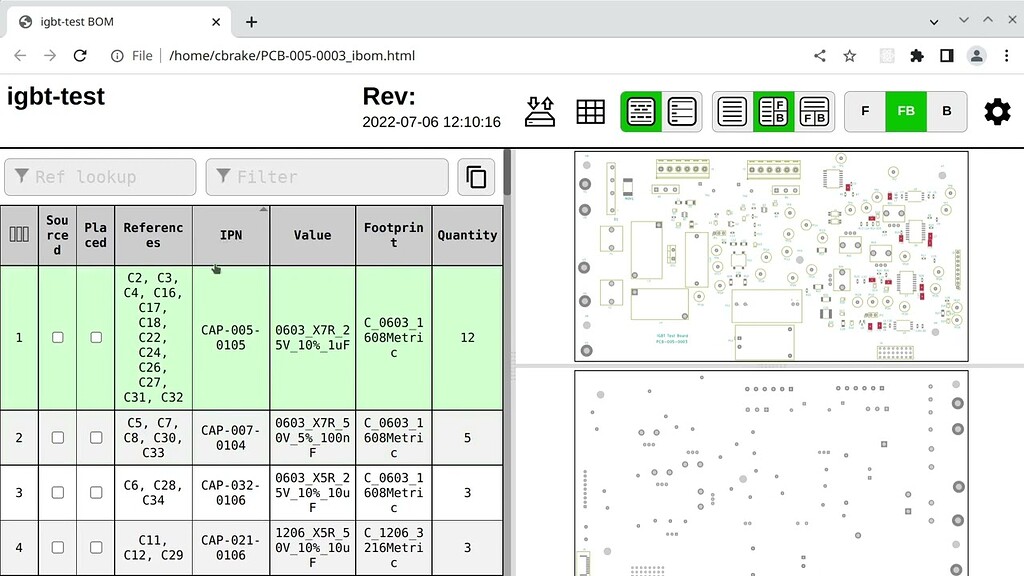
Task: Enable Sourced for the C6, C28, C34 row
Action: coord(57,492)
